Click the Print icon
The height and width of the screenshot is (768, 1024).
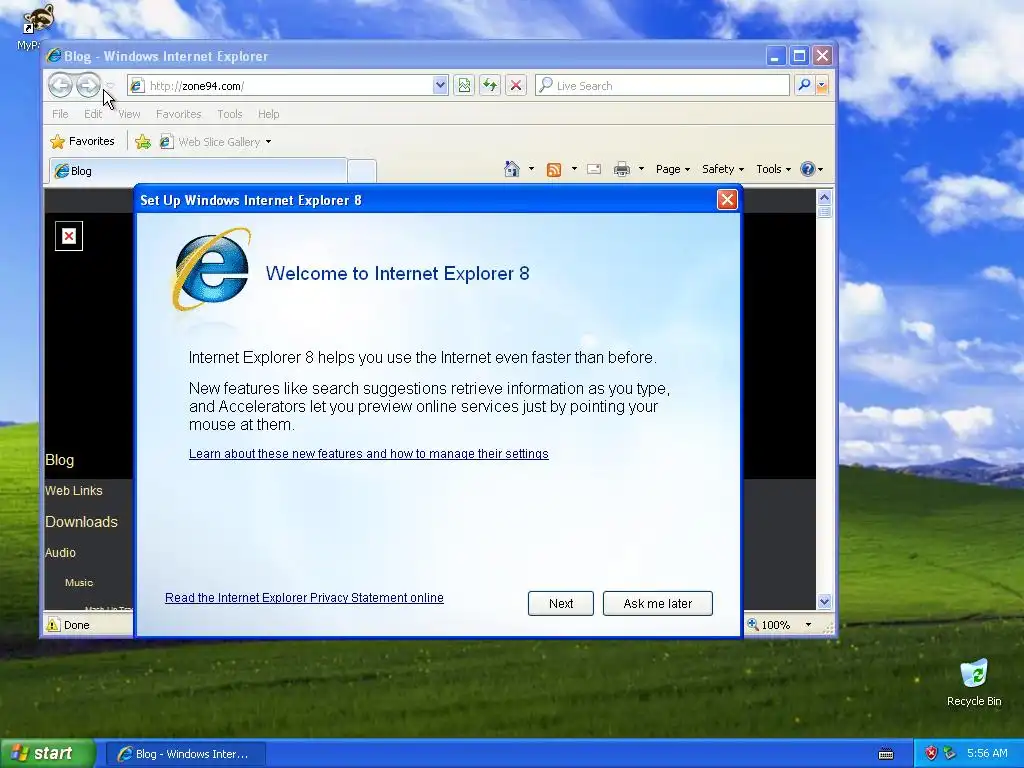pos(622,170)
